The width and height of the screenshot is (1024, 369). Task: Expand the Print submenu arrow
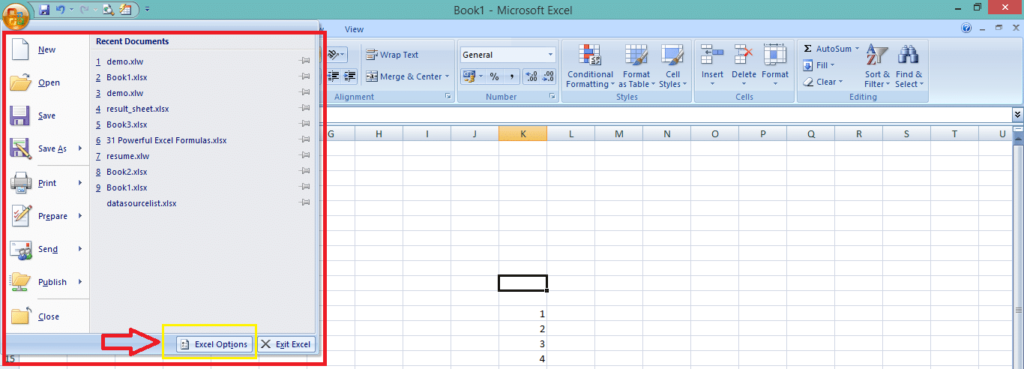[80, 183]
